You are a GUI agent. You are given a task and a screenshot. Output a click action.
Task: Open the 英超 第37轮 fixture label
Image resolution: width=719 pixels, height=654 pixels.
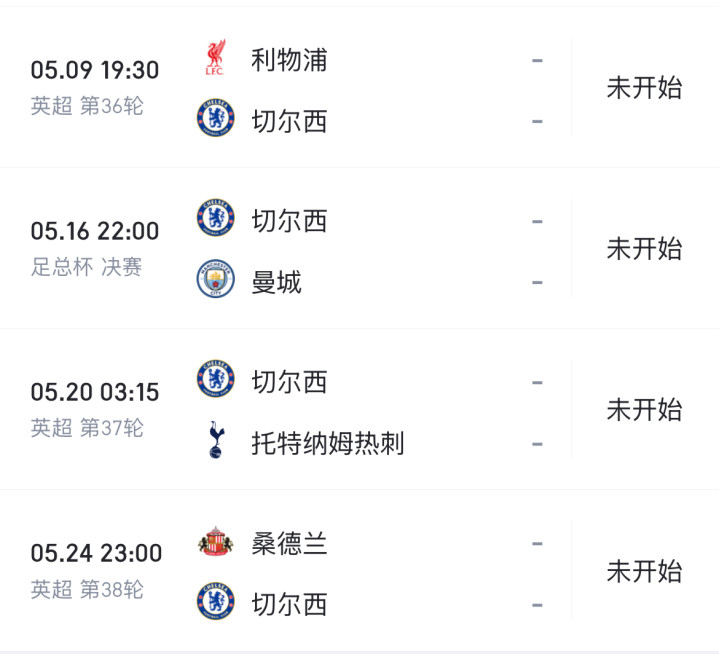click(87, 428)
